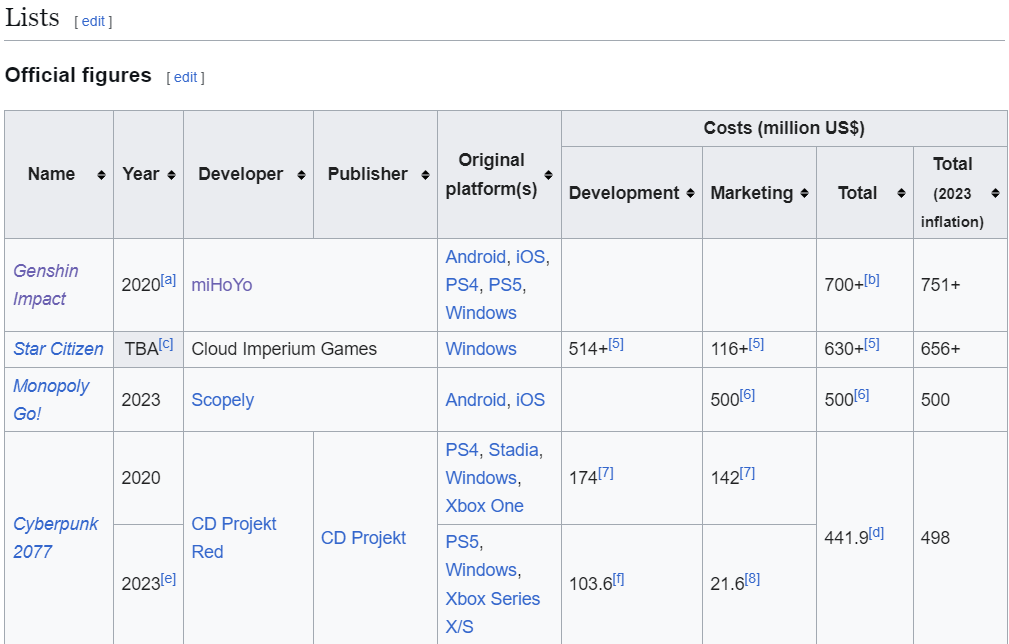Open footnote [f] beside 103.6
The height and width of the screenshot is (644, 1009).
(618, 578)
